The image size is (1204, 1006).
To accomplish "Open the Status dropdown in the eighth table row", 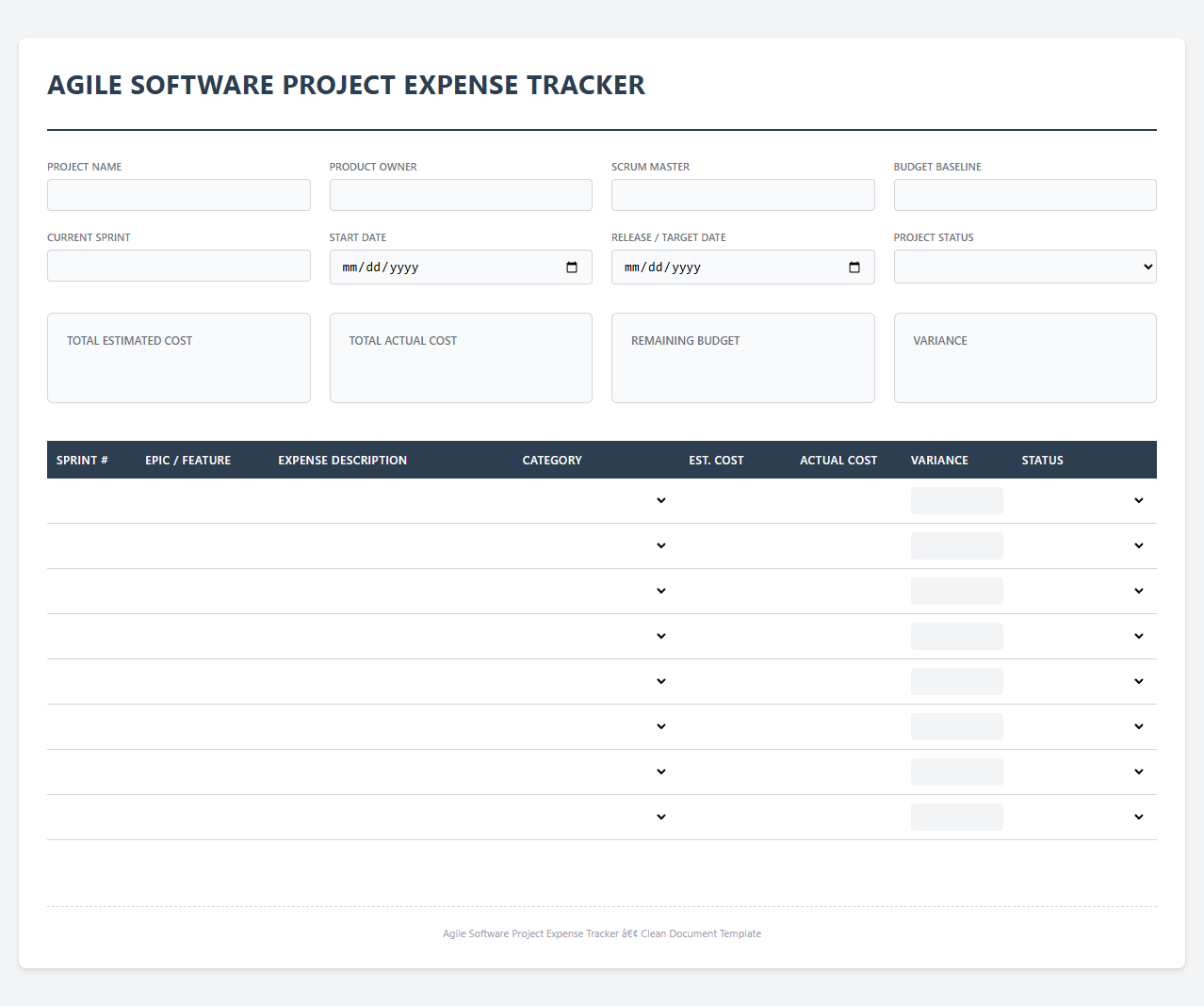I will (1084, 817).
